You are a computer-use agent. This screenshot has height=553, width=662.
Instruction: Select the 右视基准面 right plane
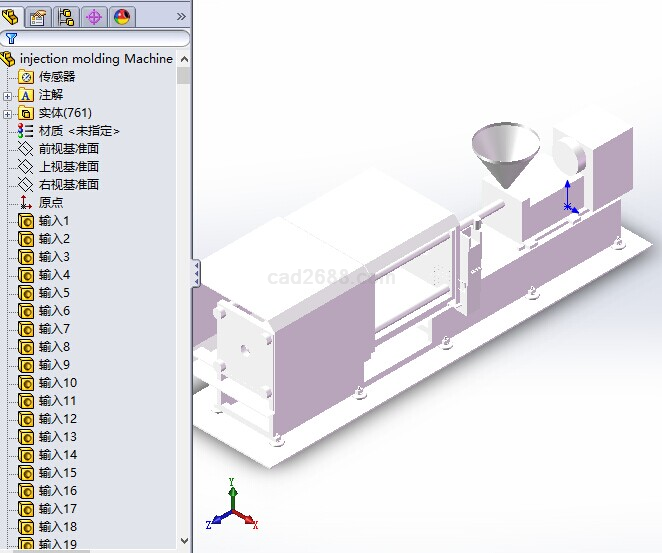tap(68, 185)
